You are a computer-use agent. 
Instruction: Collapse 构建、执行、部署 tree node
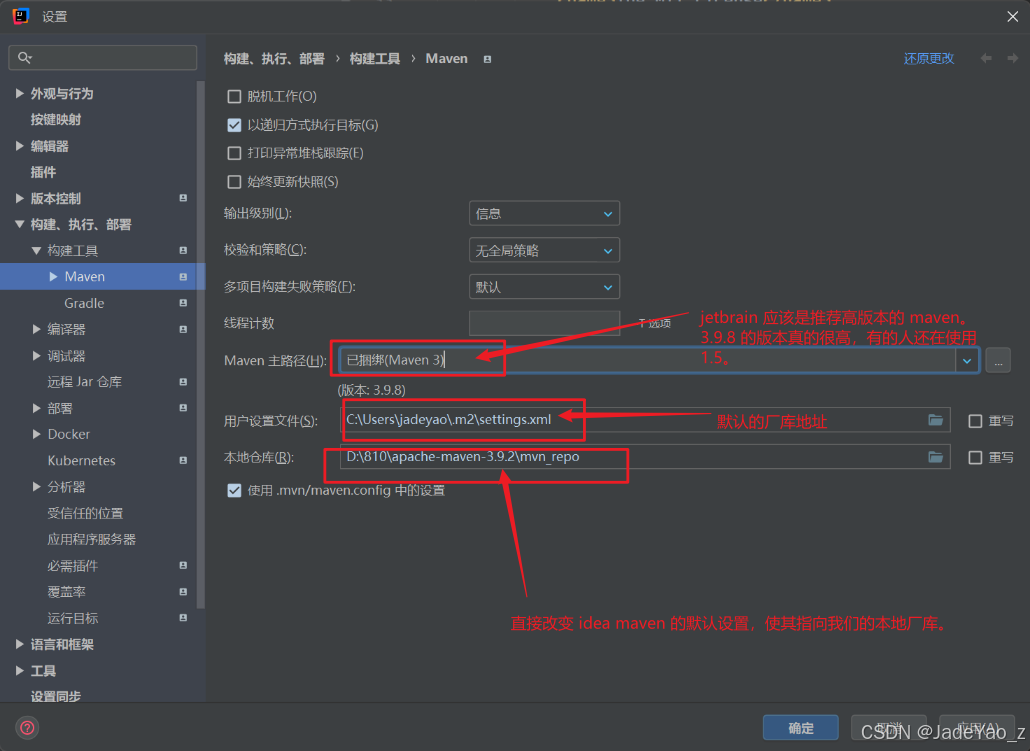pyautogui.click(x=20, y=224)
